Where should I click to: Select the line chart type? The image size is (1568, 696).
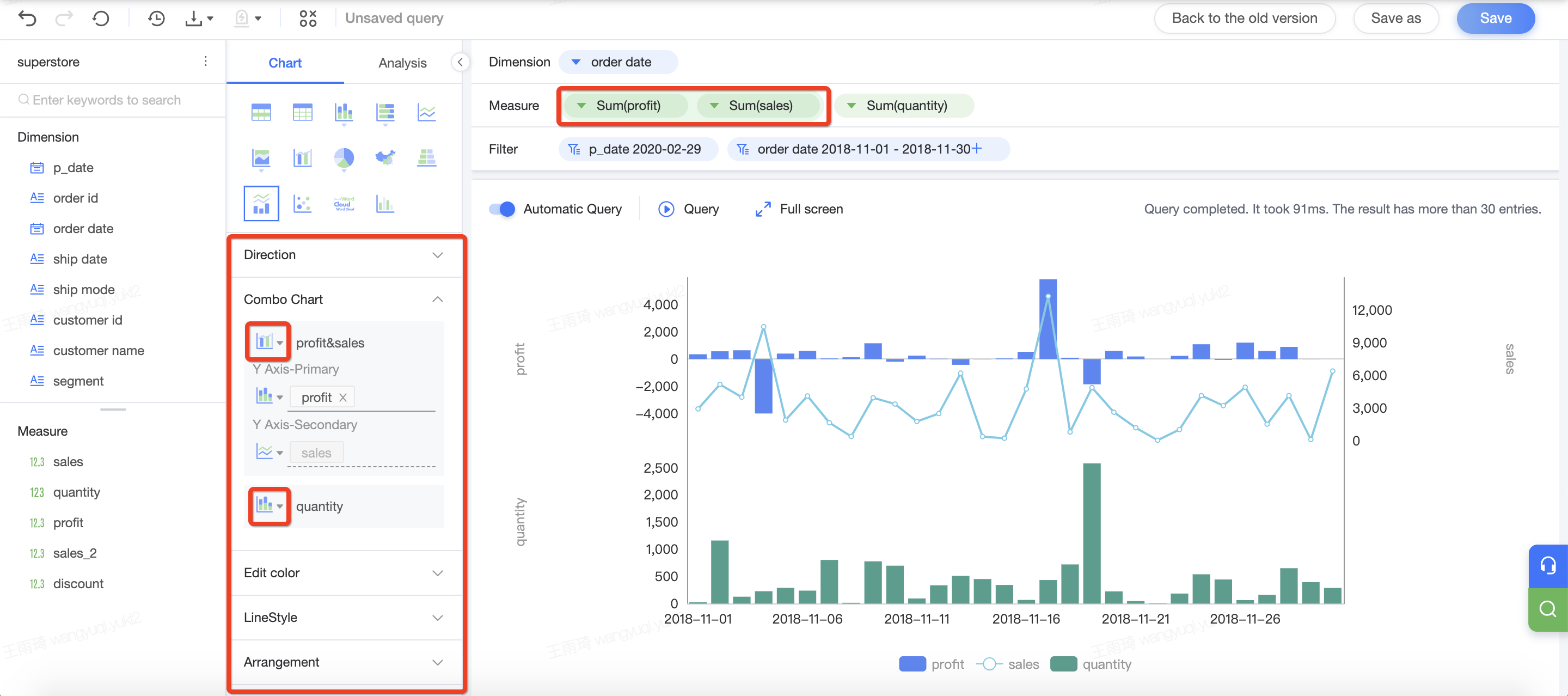click(427, 113)
